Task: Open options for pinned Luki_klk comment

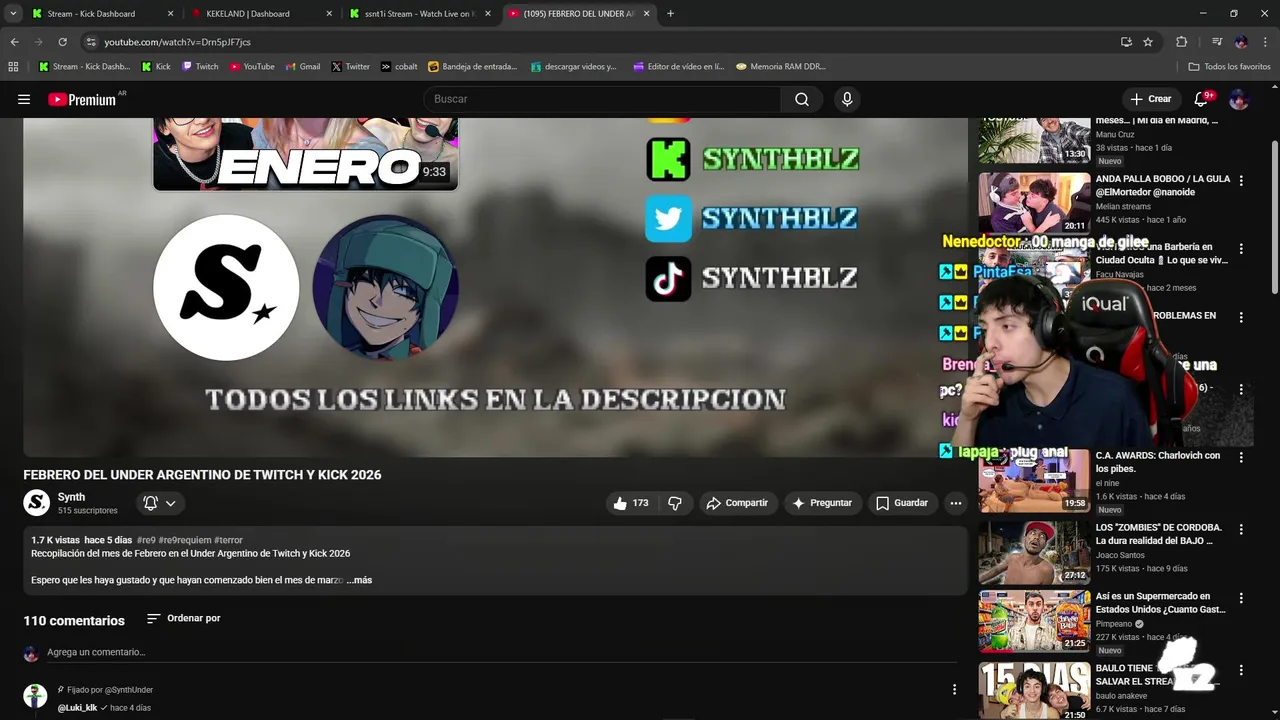Action: 954,689
